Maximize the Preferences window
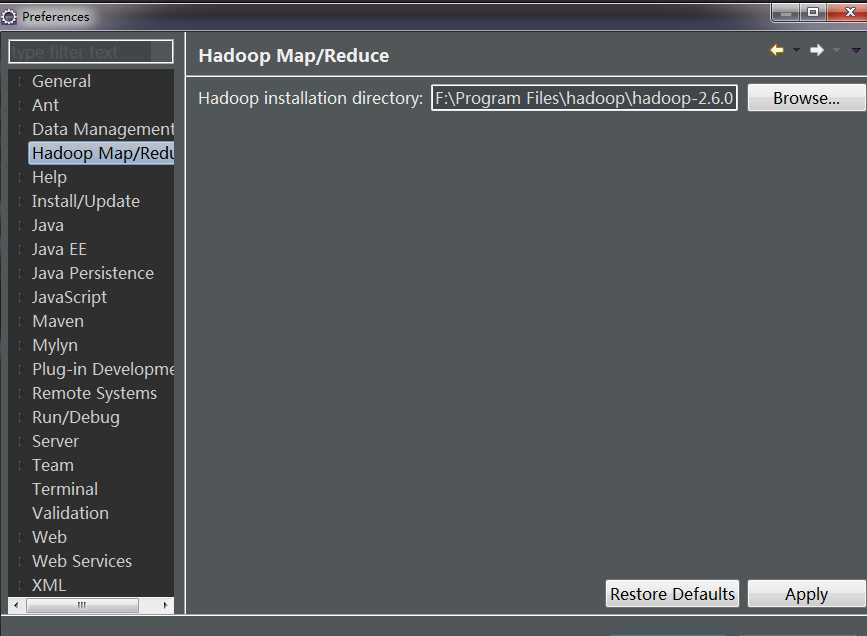Viewport: 867px width, 636px height. [x=813, y=12]
